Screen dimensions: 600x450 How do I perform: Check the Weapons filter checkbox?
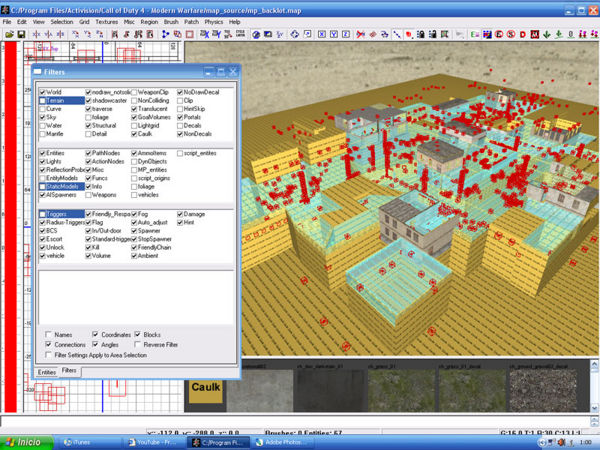point(88,195)
